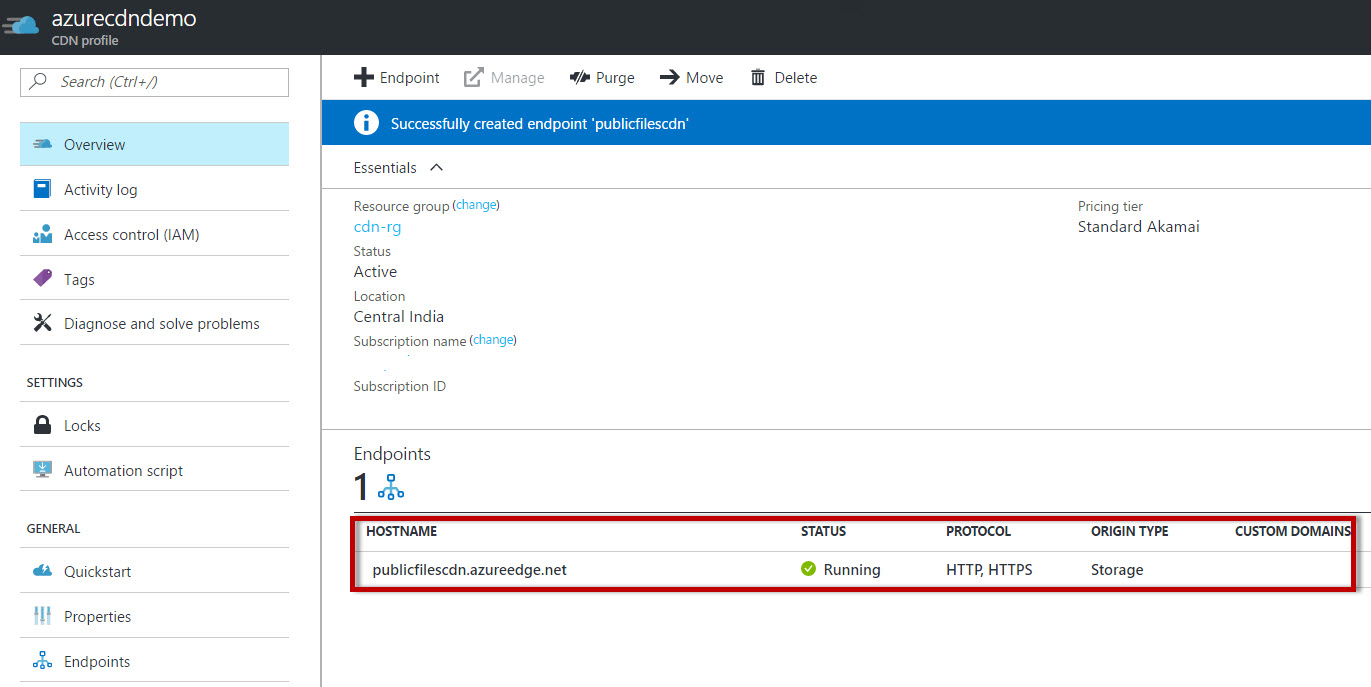Click the Central India location text

pyautogui.click(x=399, y=316)
